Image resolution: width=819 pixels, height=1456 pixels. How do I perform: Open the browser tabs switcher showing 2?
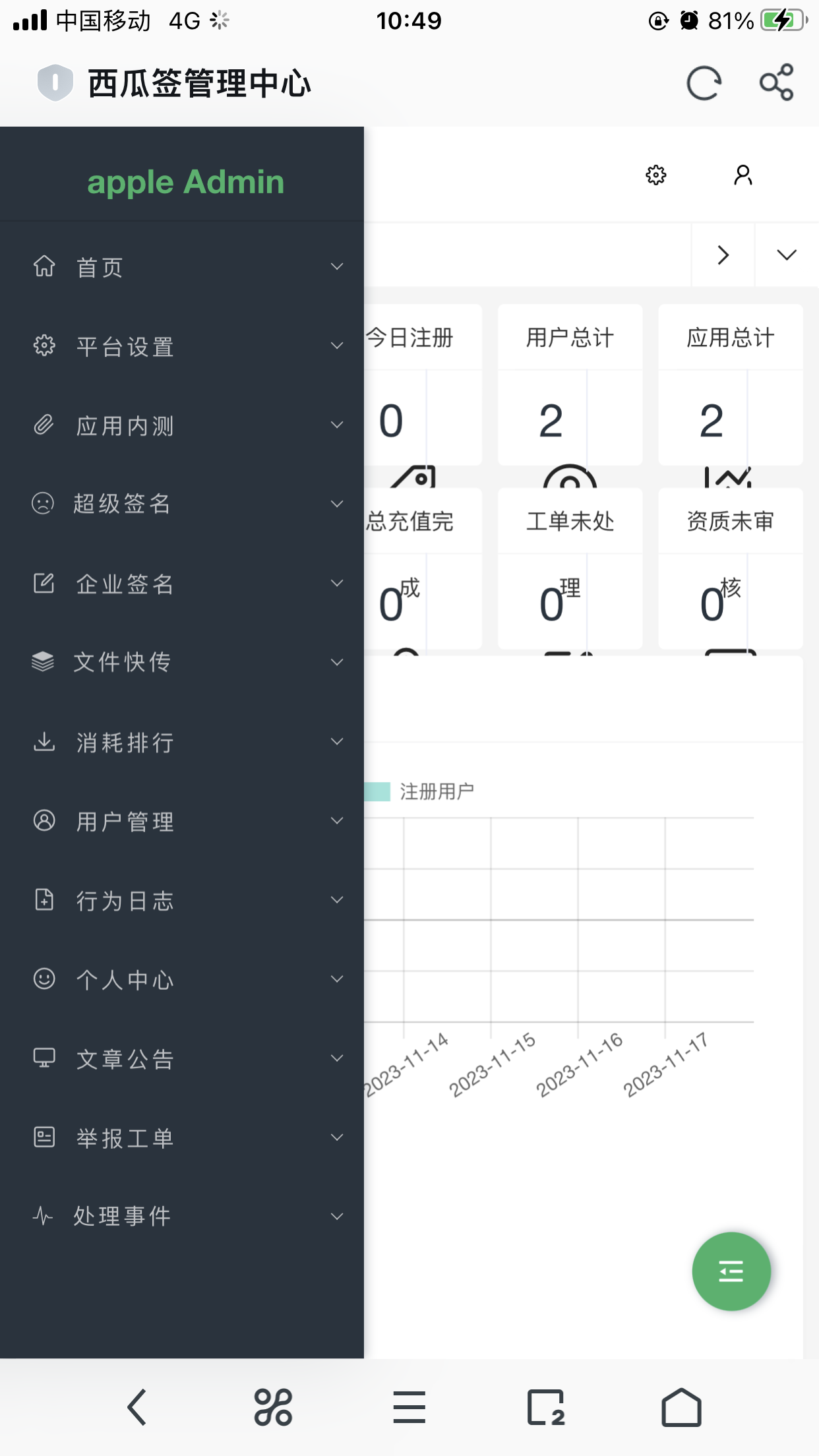pyautogui.click(x=546, y=1407)
